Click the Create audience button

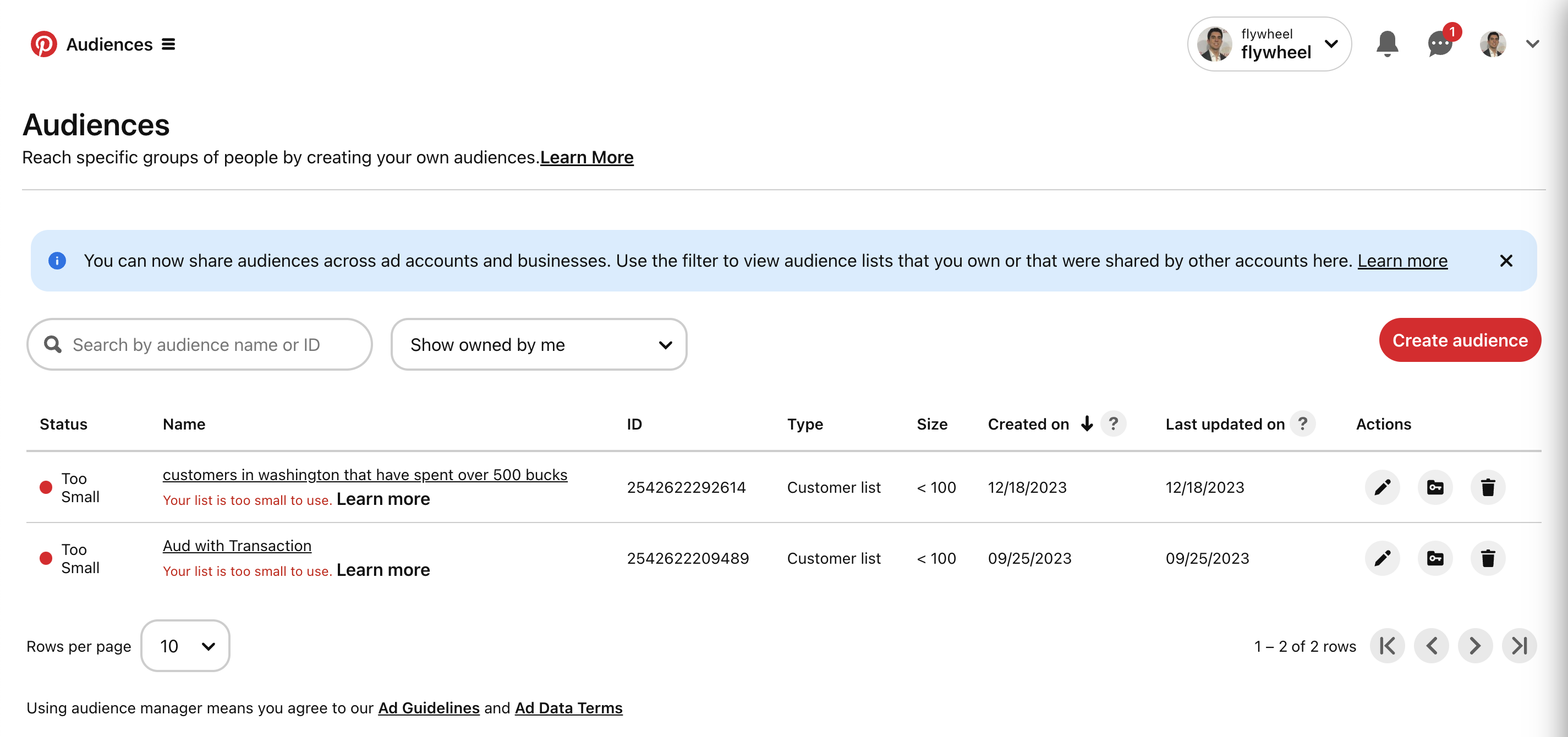point(1460,340)
